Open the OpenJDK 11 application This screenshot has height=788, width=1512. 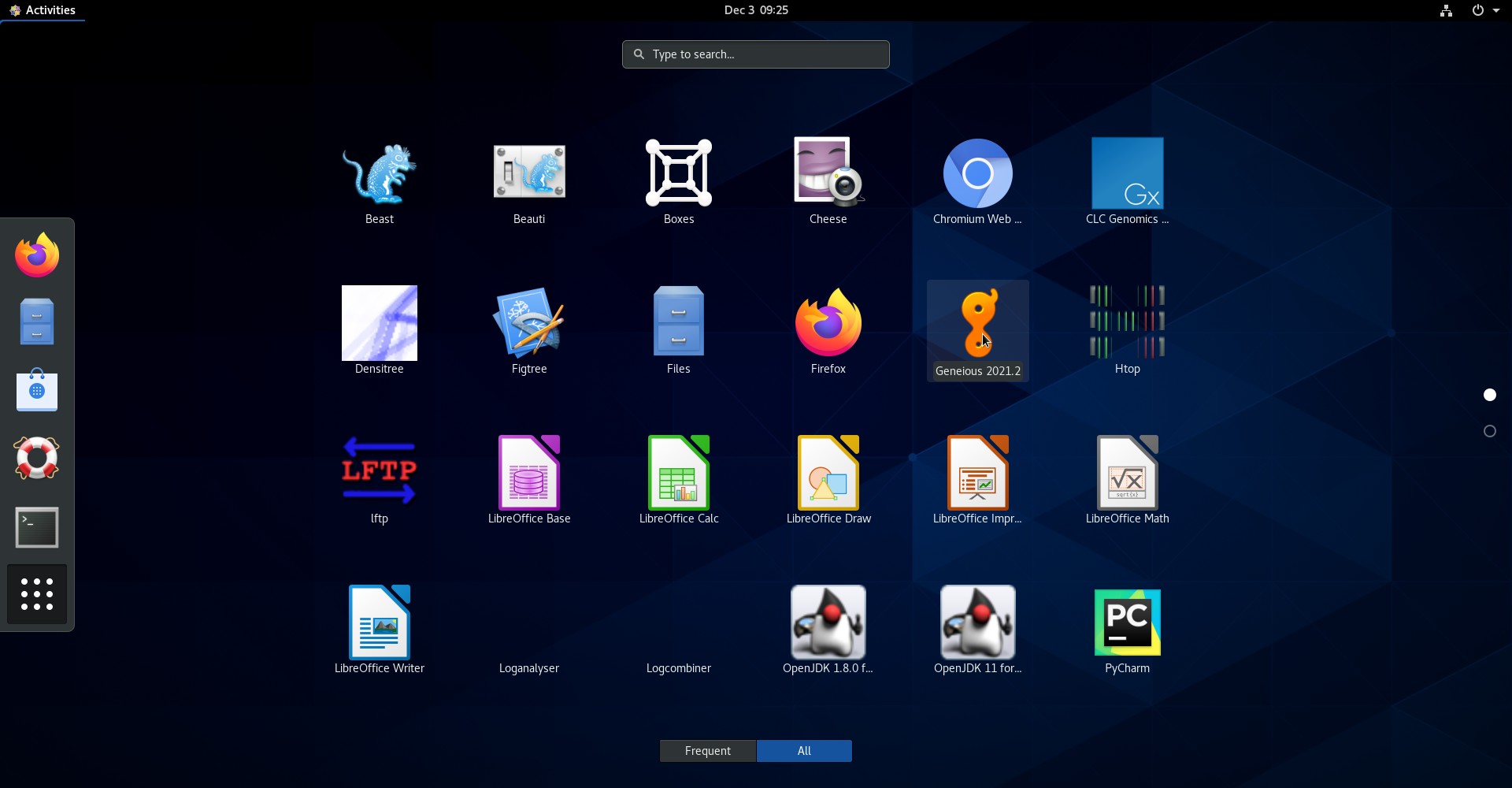[977, 630]
